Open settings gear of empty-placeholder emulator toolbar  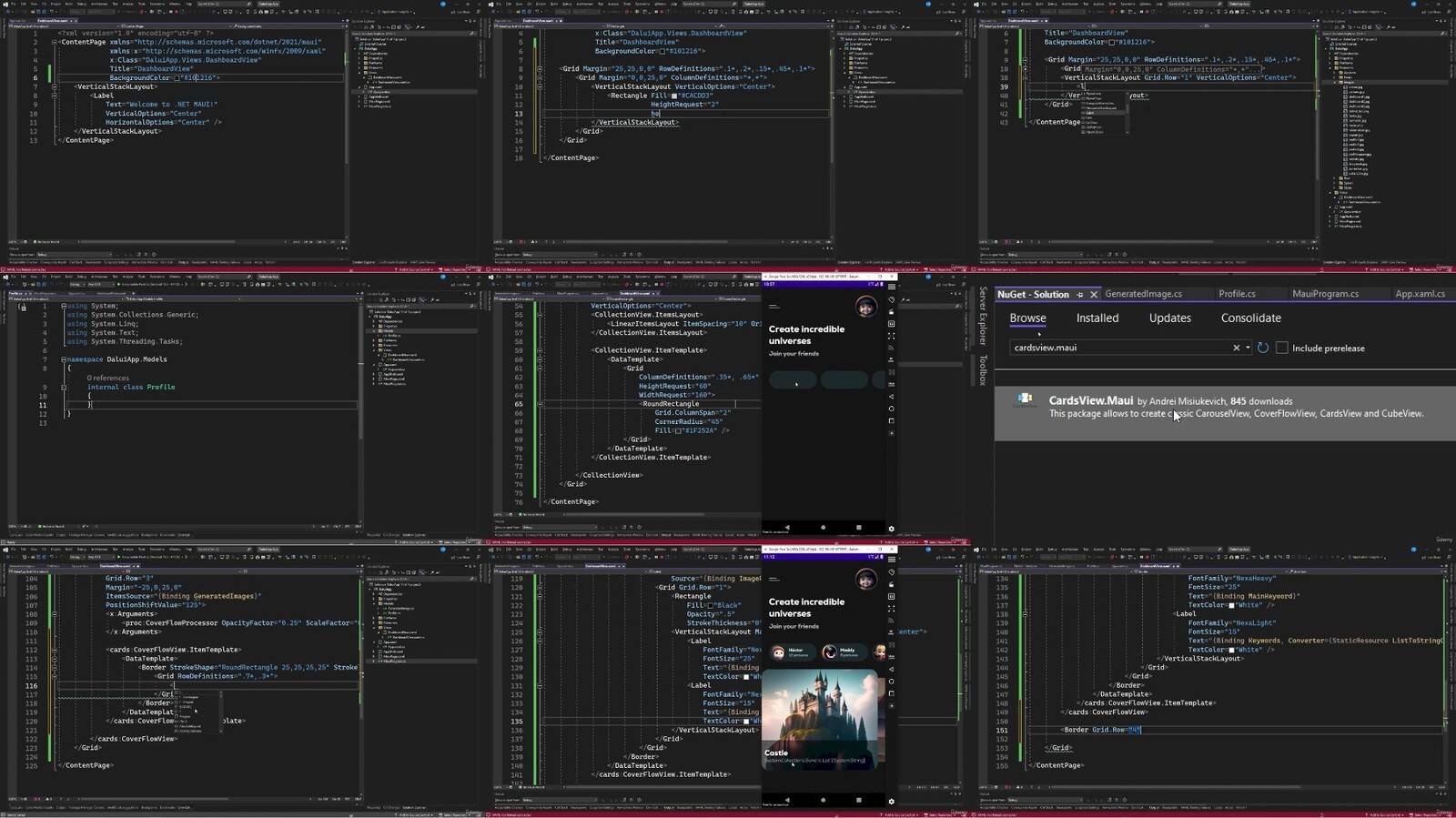891,529
